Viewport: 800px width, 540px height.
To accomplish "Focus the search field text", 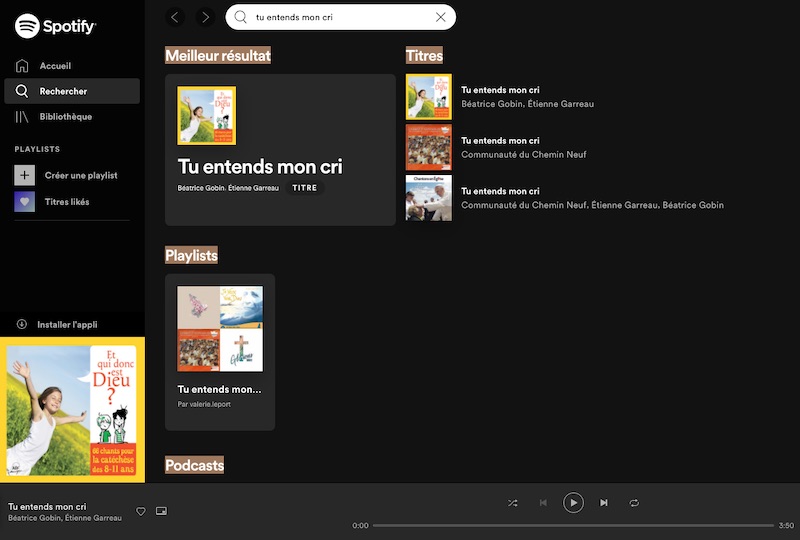I will point(294,17).
